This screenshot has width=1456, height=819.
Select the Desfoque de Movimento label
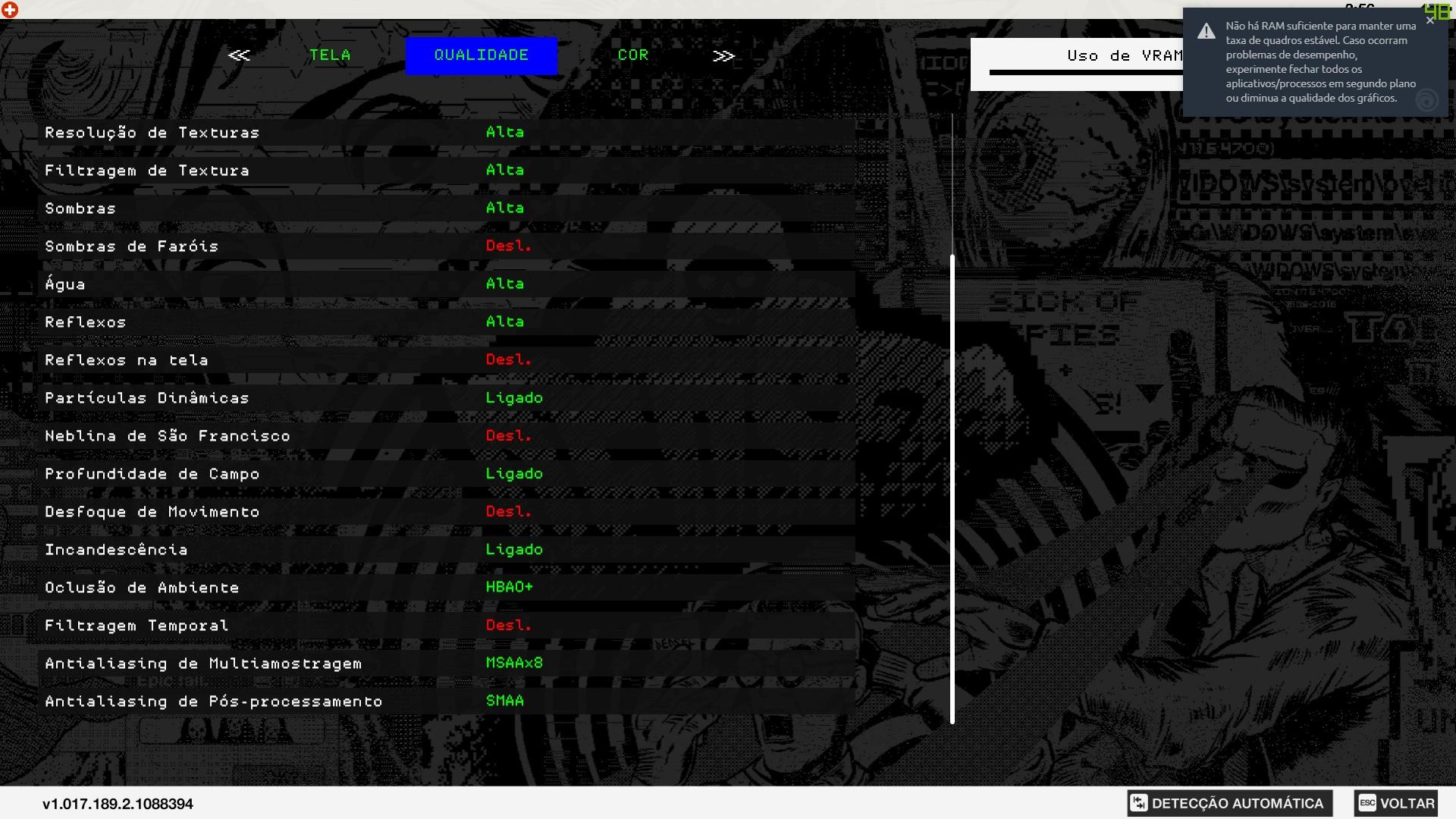coord(152,512)
